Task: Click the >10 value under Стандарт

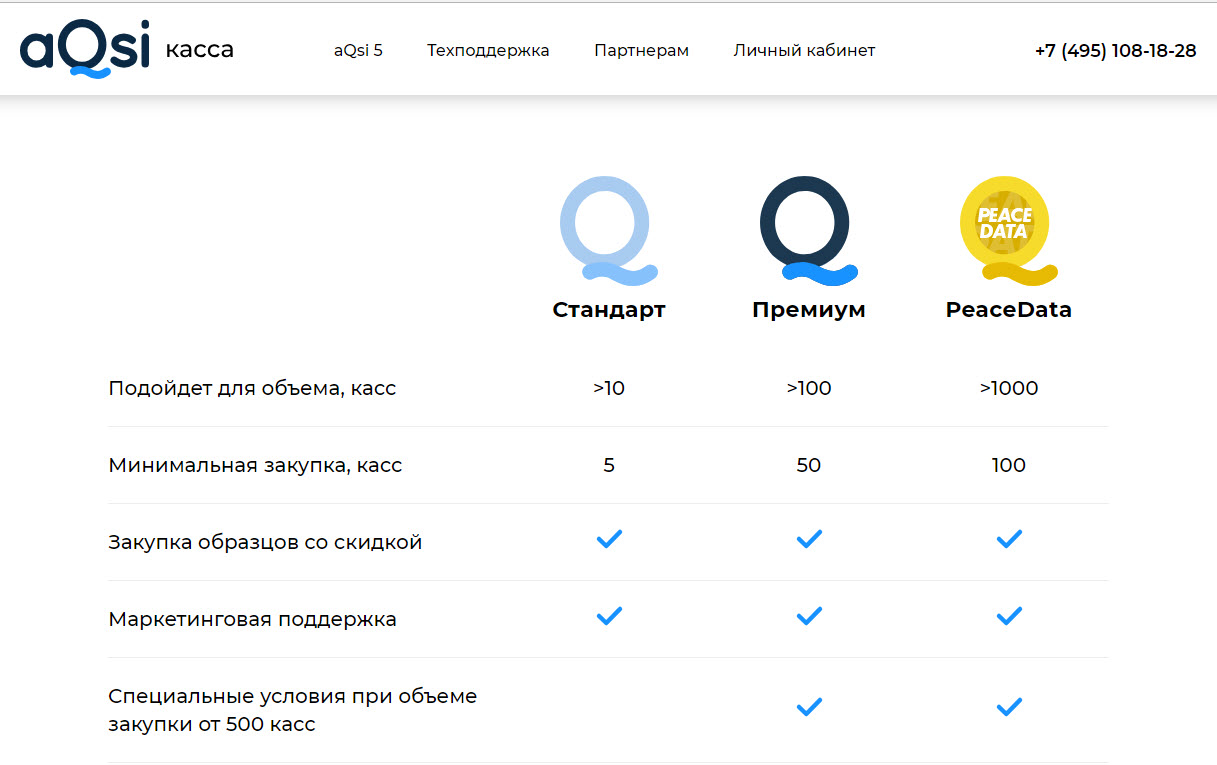Action: pos(609,388)
